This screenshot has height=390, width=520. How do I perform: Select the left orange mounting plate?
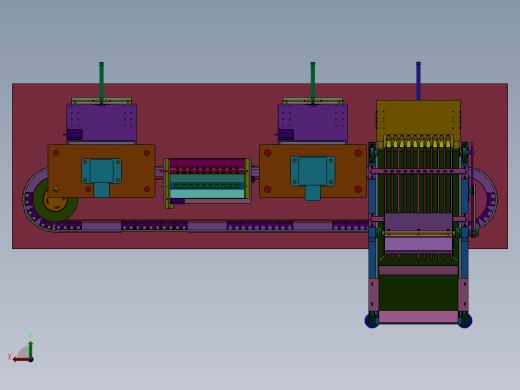102,171
